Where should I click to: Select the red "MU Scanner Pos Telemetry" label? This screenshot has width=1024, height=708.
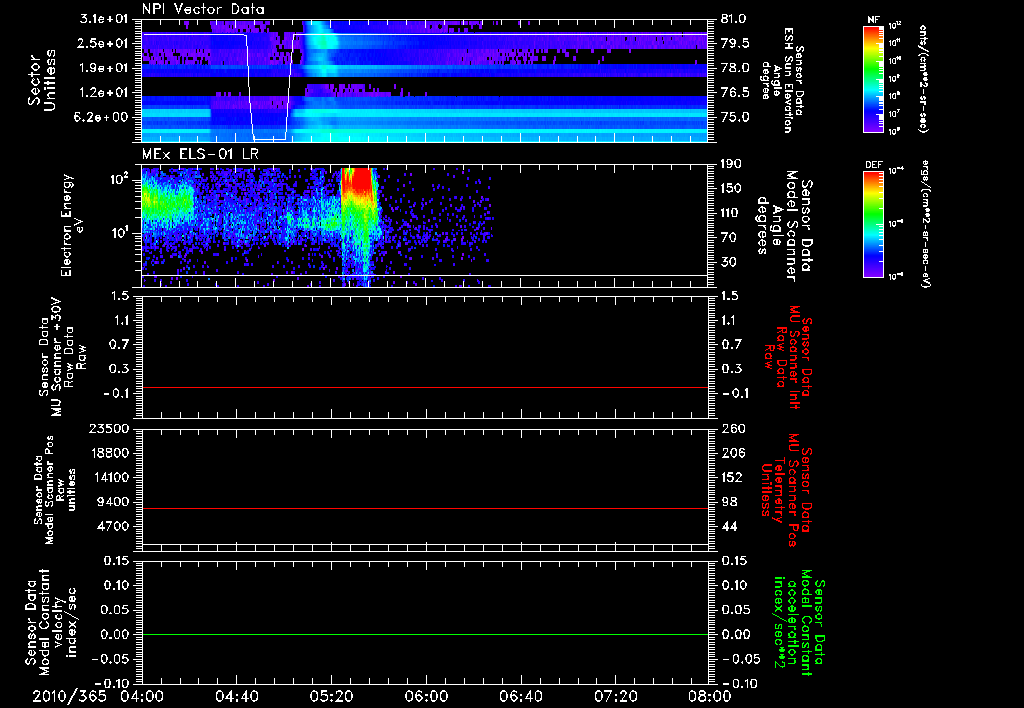point(786,490)
